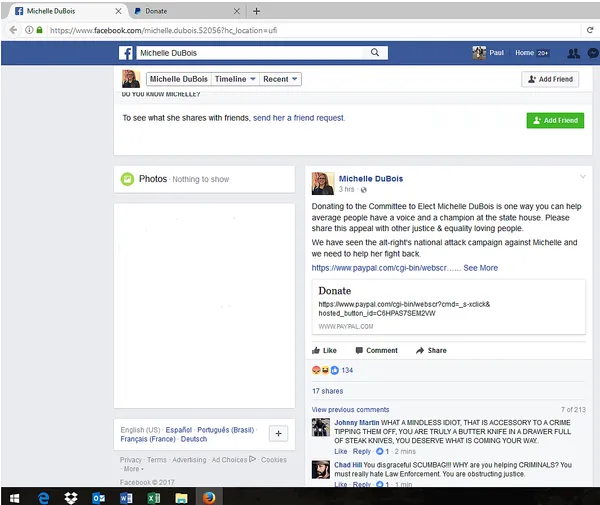Click into the Facebook search field
The height and width of the screenshot is (505, 600).
click(x=250, y=53)
